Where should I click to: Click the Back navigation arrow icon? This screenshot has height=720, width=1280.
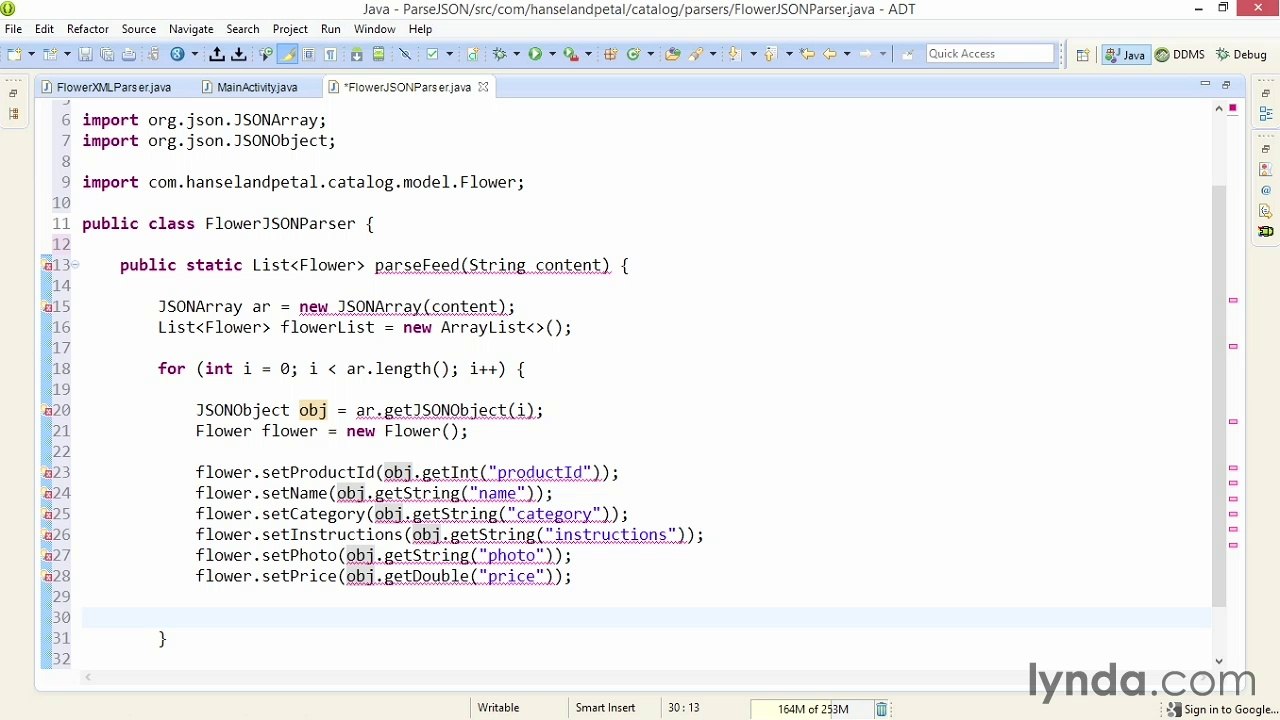pyautogui.click(x=829, y=54)
